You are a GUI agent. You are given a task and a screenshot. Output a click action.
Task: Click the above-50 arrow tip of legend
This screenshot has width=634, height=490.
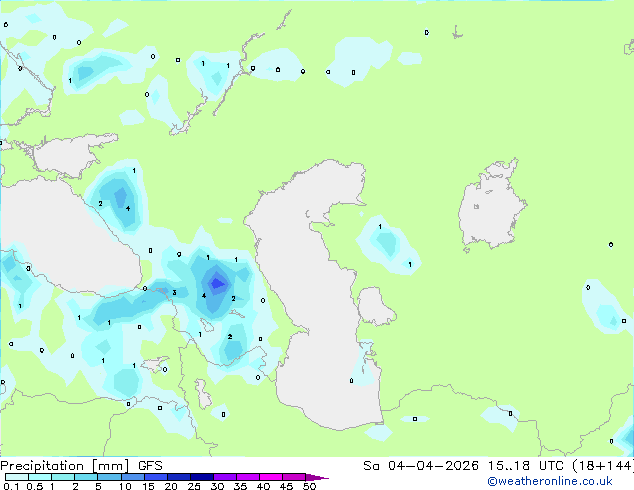point(317,477)
